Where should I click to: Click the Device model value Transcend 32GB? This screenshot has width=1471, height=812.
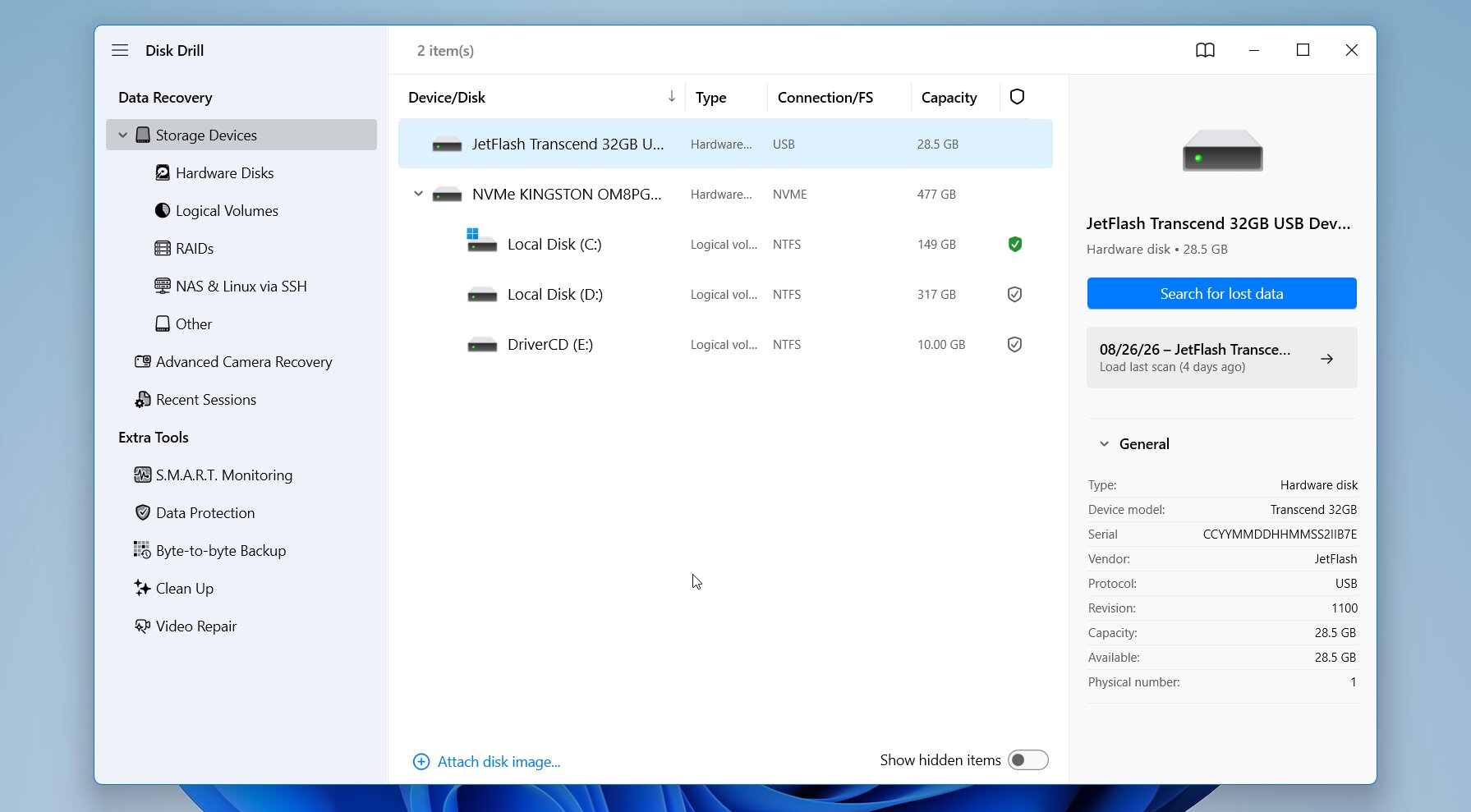tap(1313, 509)
